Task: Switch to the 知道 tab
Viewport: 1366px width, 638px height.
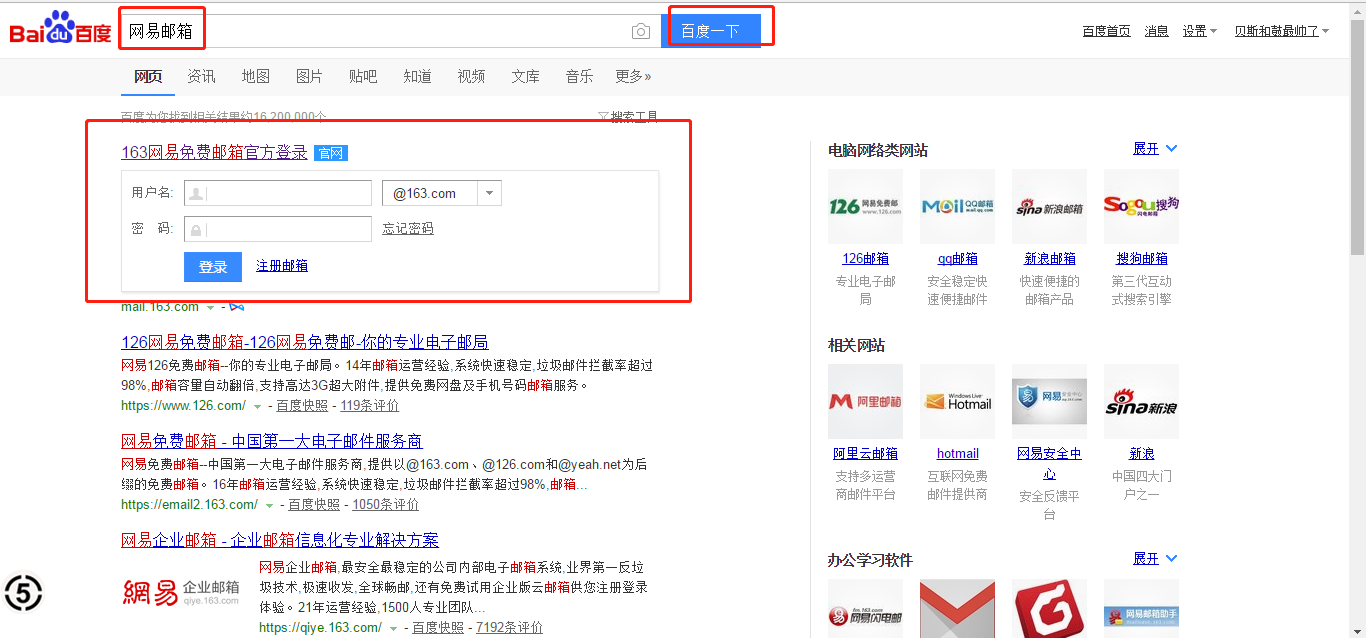Action: coord(417,76)
